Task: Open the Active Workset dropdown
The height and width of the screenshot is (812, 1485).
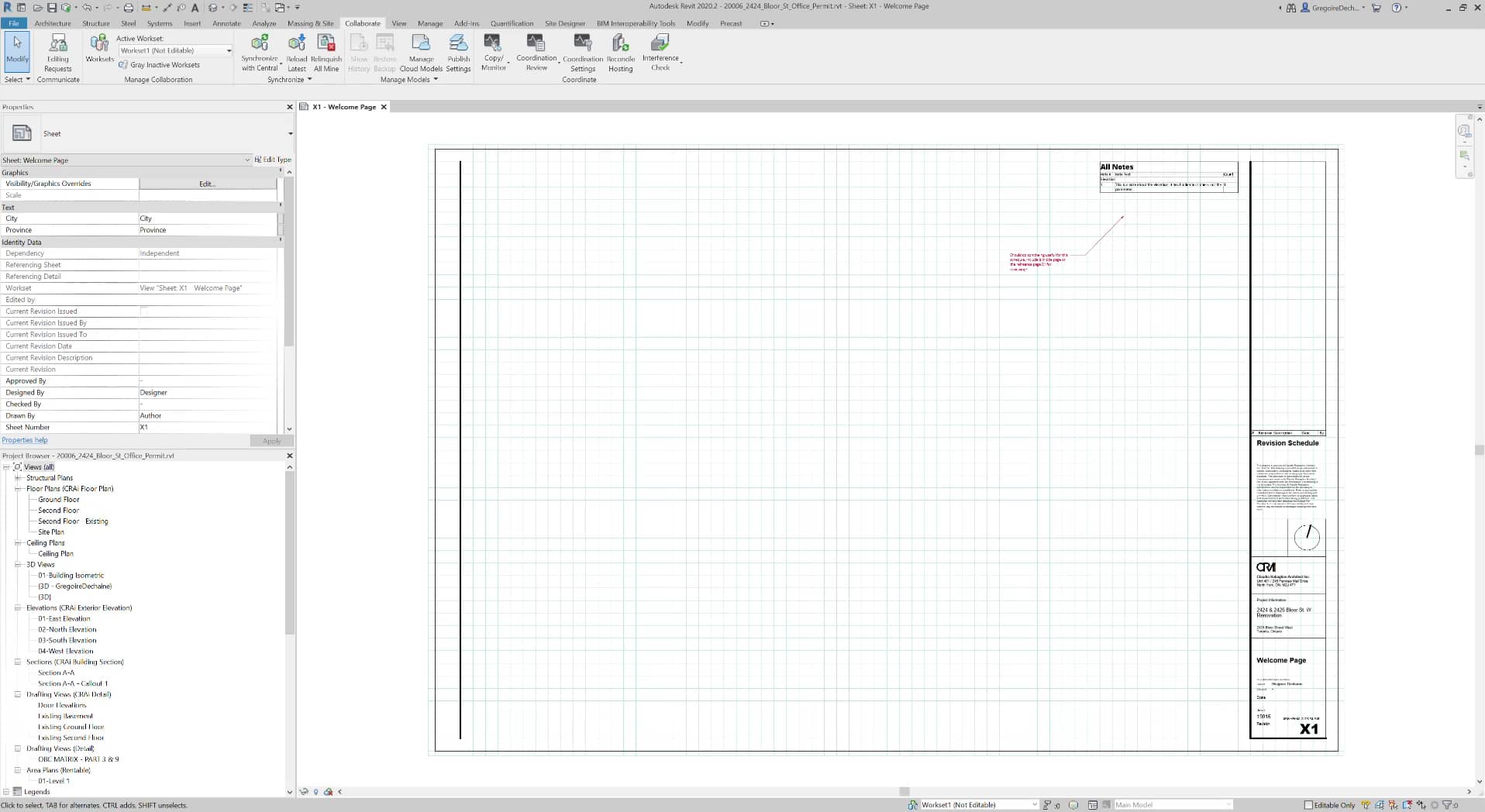Action: coord(227,50)
